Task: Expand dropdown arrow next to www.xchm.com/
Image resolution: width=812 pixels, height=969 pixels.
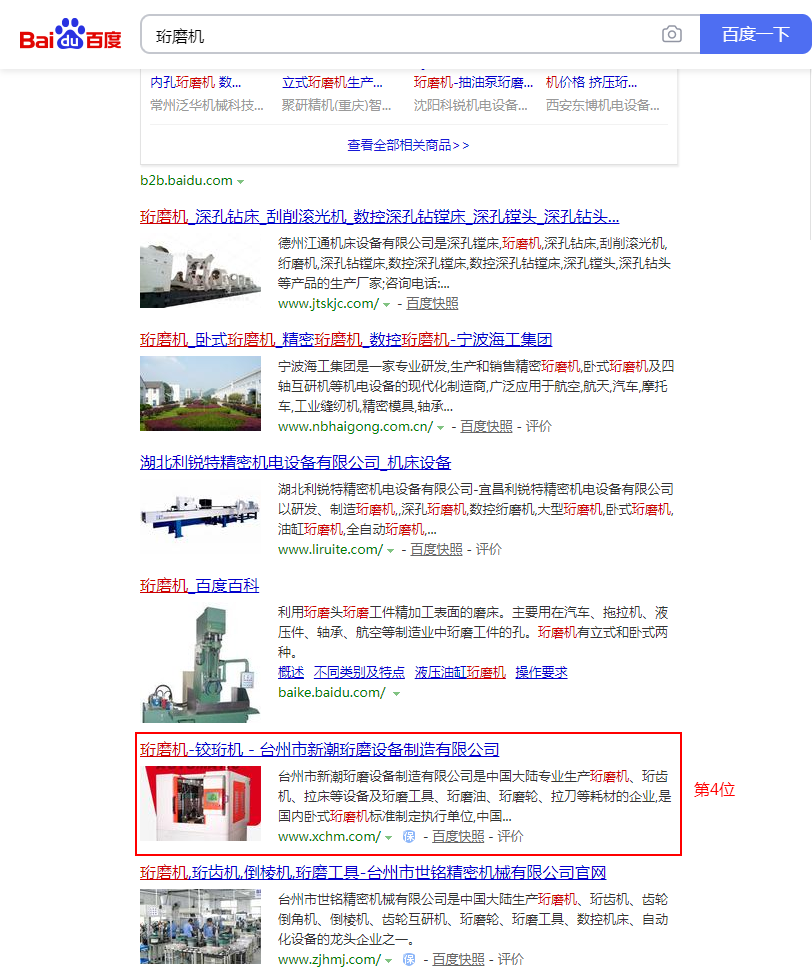Action: pyautogui.click(x=389, y=838)
